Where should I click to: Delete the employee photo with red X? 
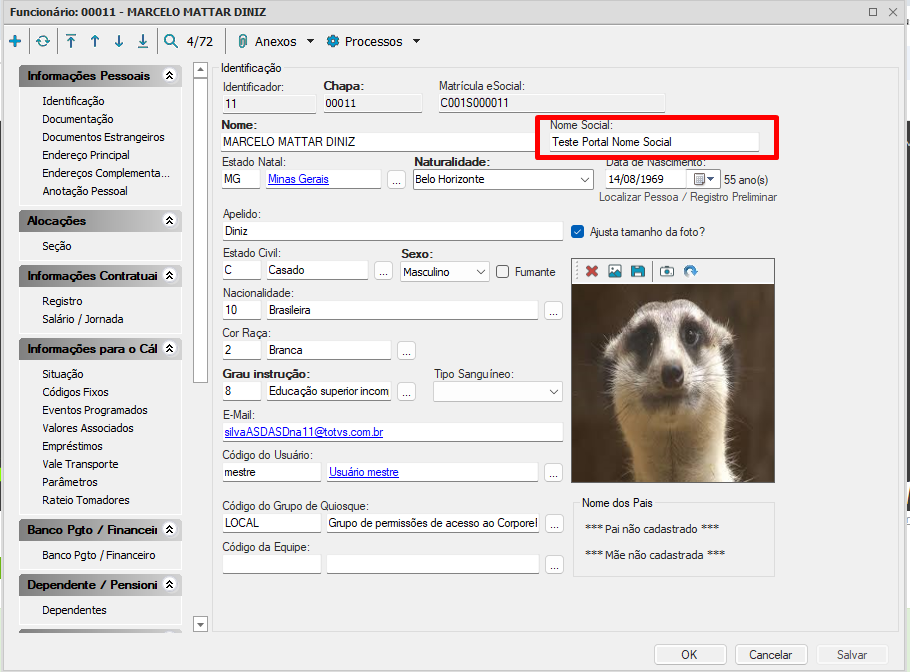coord(592,271)
